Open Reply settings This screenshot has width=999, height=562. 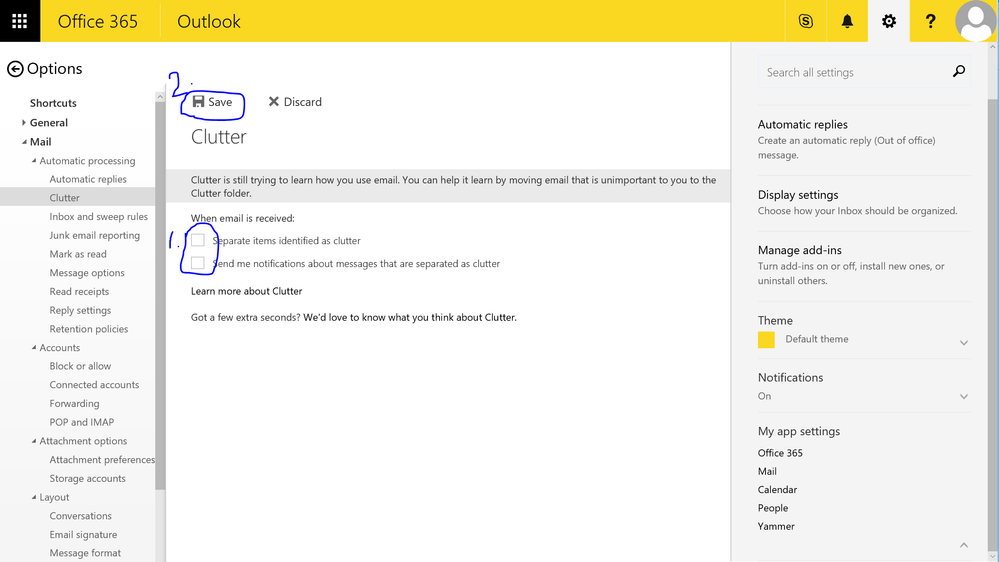coord(80,310)
